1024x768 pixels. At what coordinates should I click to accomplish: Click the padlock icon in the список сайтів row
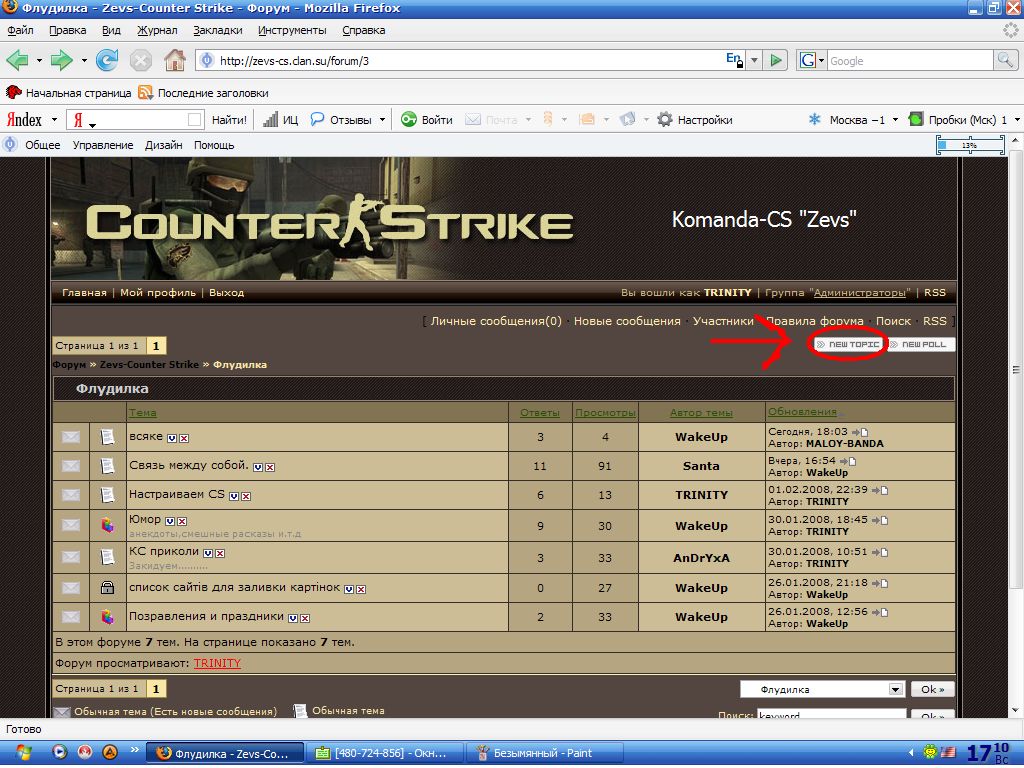pos(107,588)
